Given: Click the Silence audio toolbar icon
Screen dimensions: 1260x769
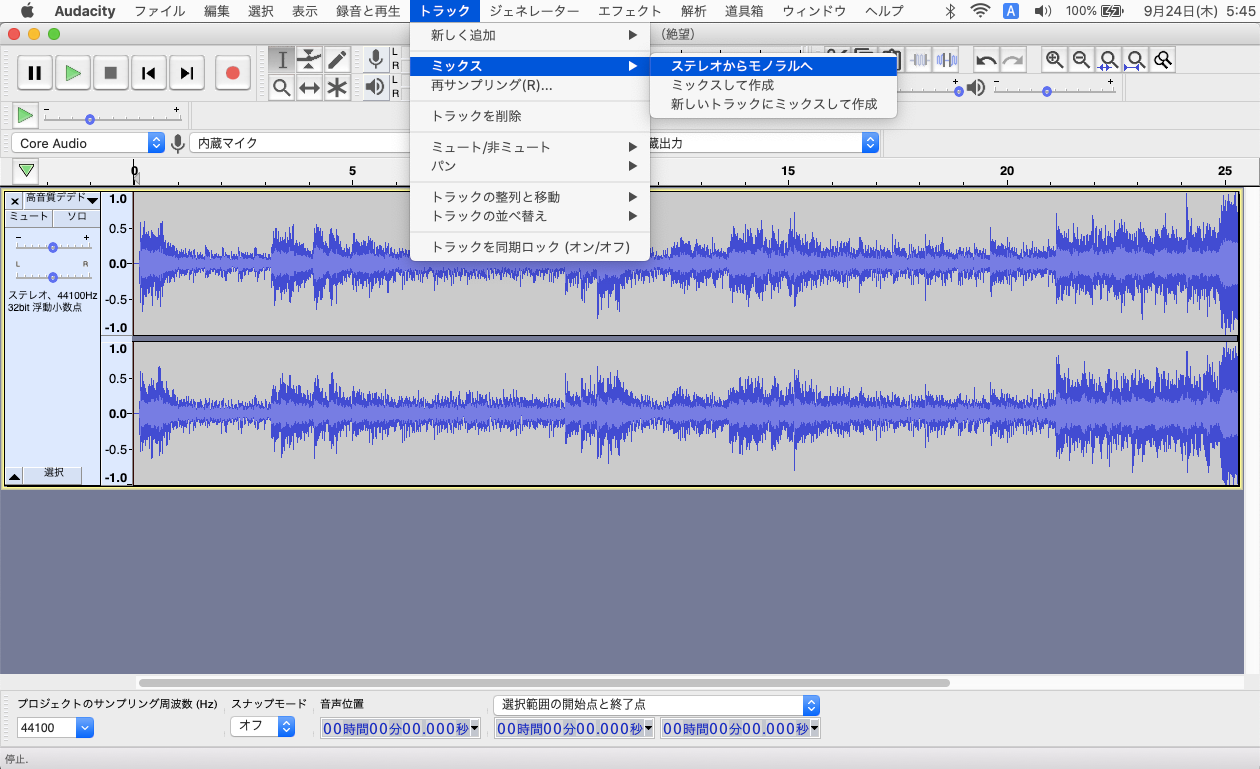Looking at the screenshot, I should coord(945,60).
